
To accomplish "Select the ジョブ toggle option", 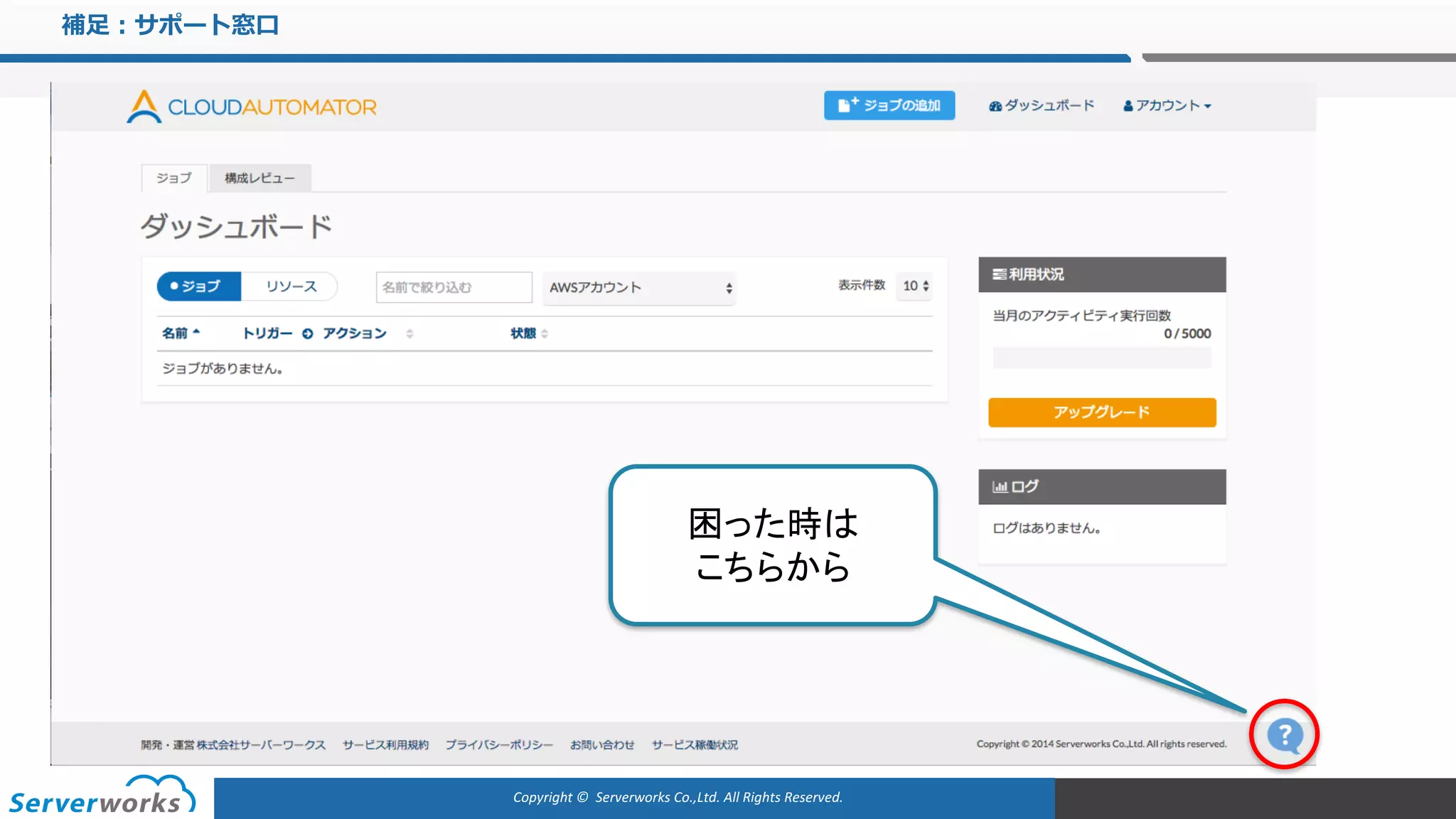I will click(199, 286).
